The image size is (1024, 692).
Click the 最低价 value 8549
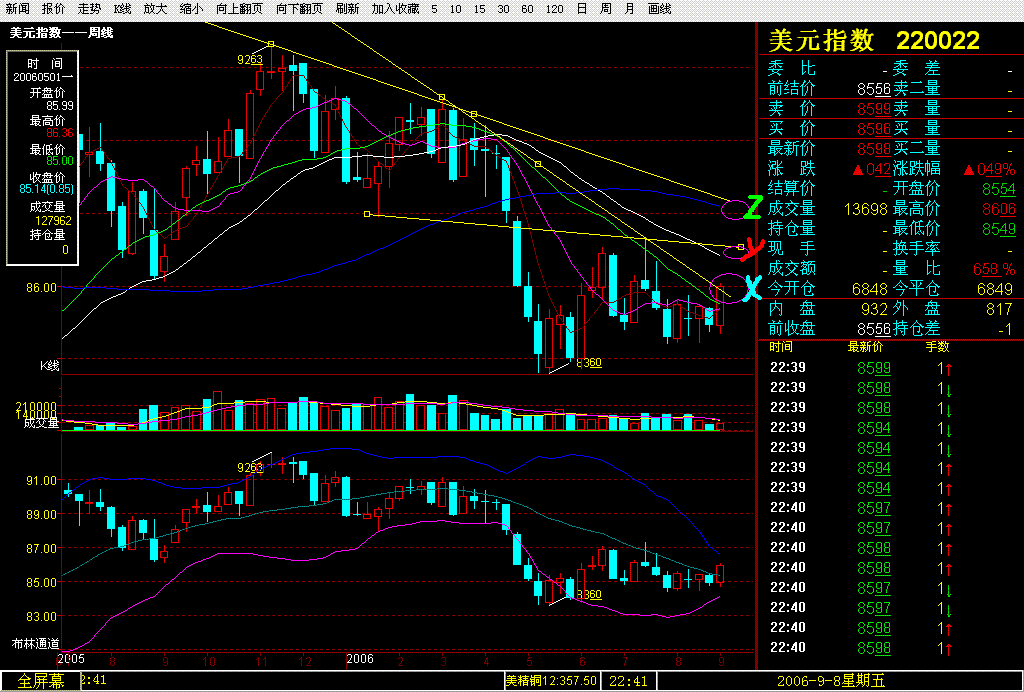click(x=999, y=228)
